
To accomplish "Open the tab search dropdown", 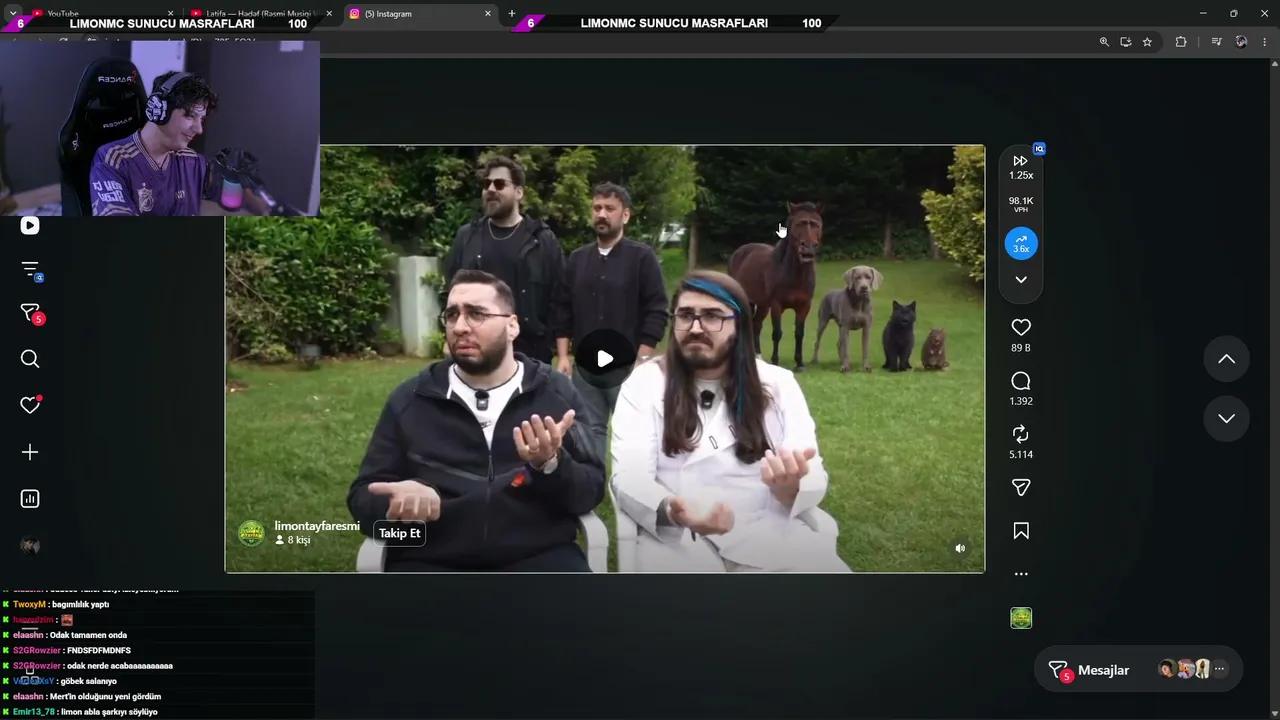I will (x=13, y=13).
